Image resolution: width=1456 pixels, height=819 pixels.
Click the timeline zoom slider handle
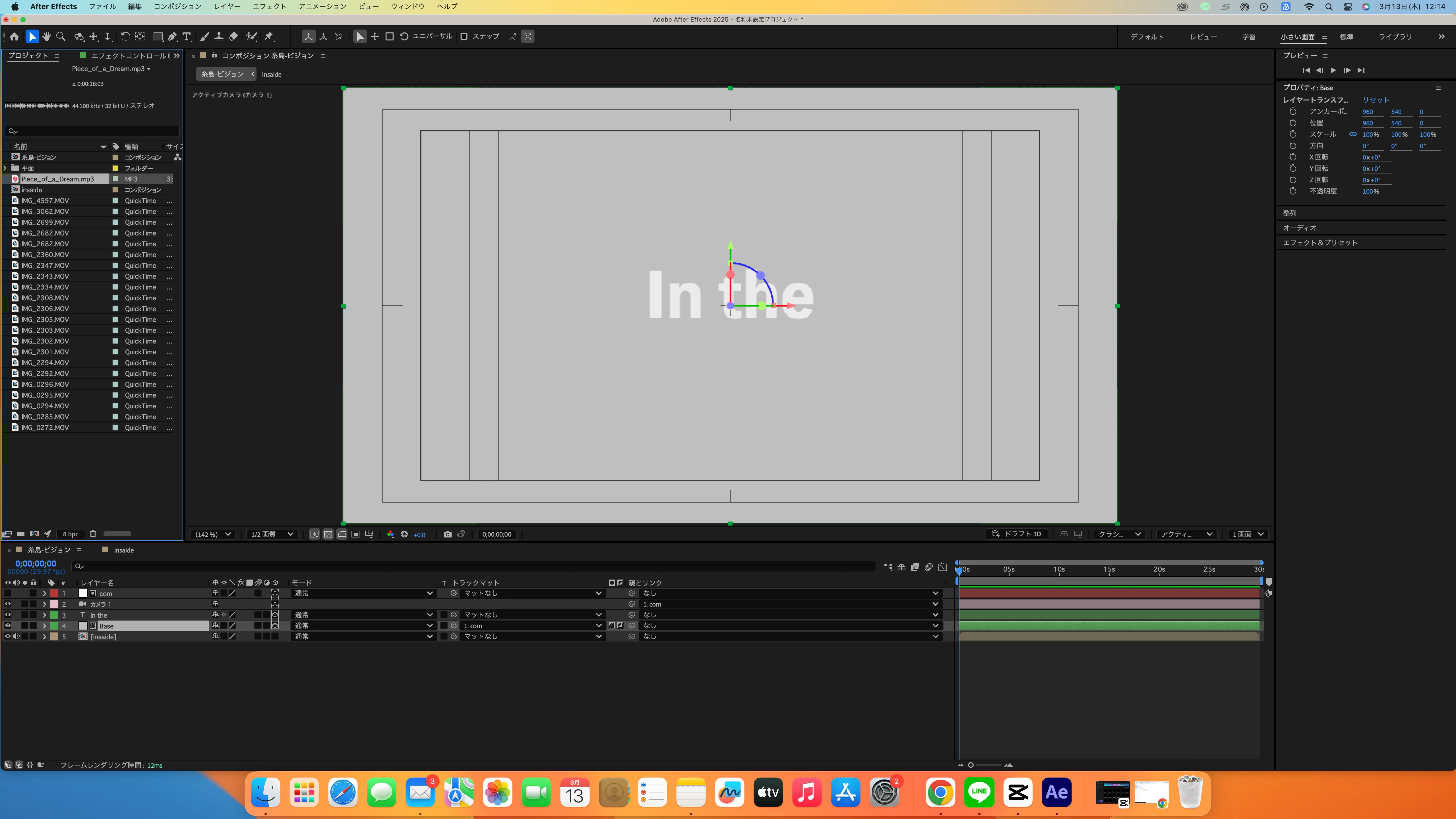click(x=971, y=765)
